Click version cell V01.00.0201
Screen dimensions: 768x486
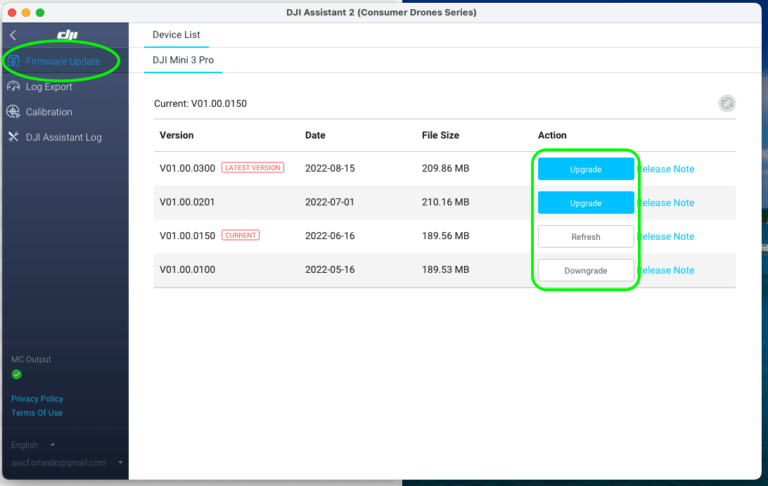pos(187,202)
